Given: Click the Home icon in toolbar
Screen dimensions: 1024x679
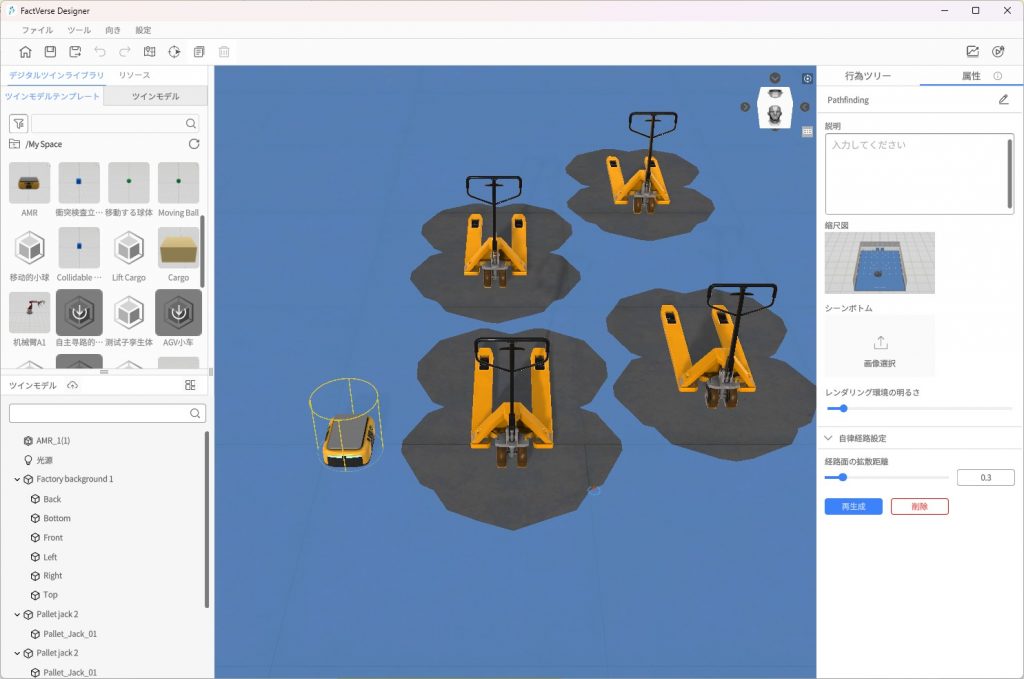Looking at the screenshot, I should tap(25, 52).
